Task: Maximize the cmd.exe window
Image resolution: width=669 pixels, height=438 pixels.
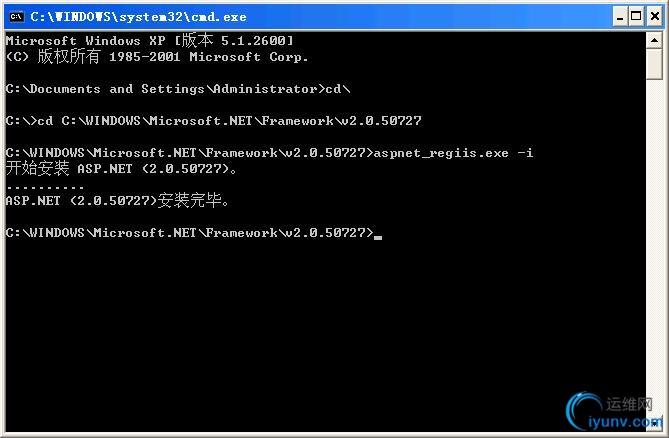Action: (x=636, y=17)
